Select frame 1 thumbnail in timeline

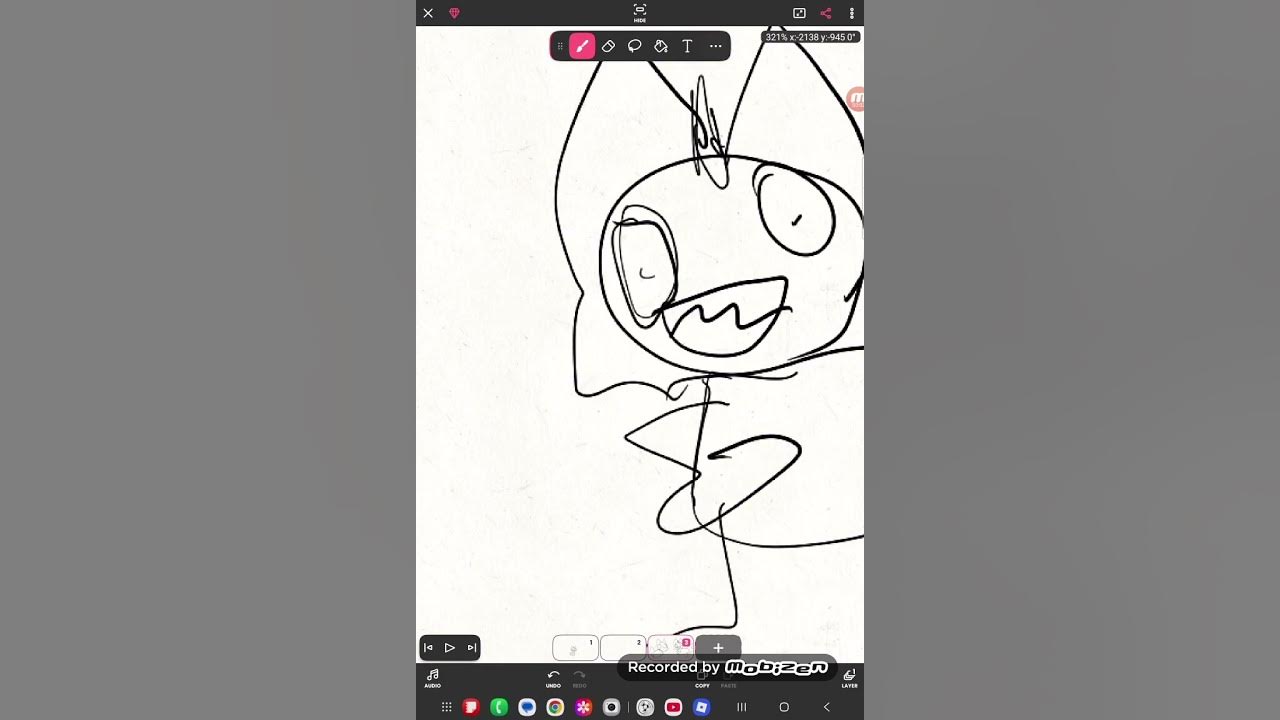point(575,648)
